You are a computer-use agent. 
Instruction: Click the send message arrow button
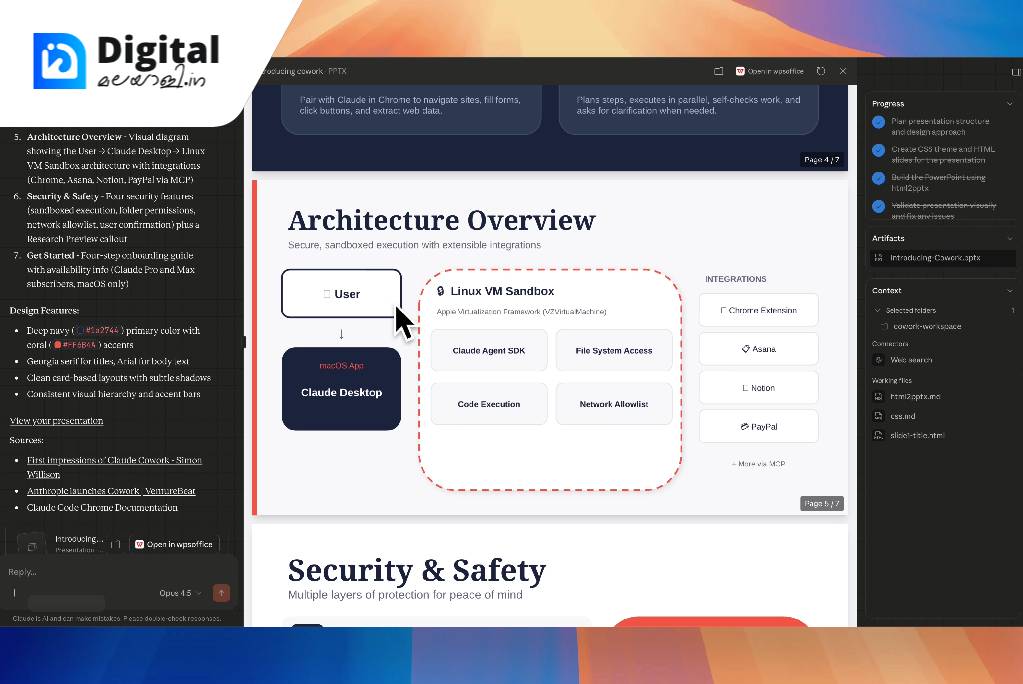[221, 593]
